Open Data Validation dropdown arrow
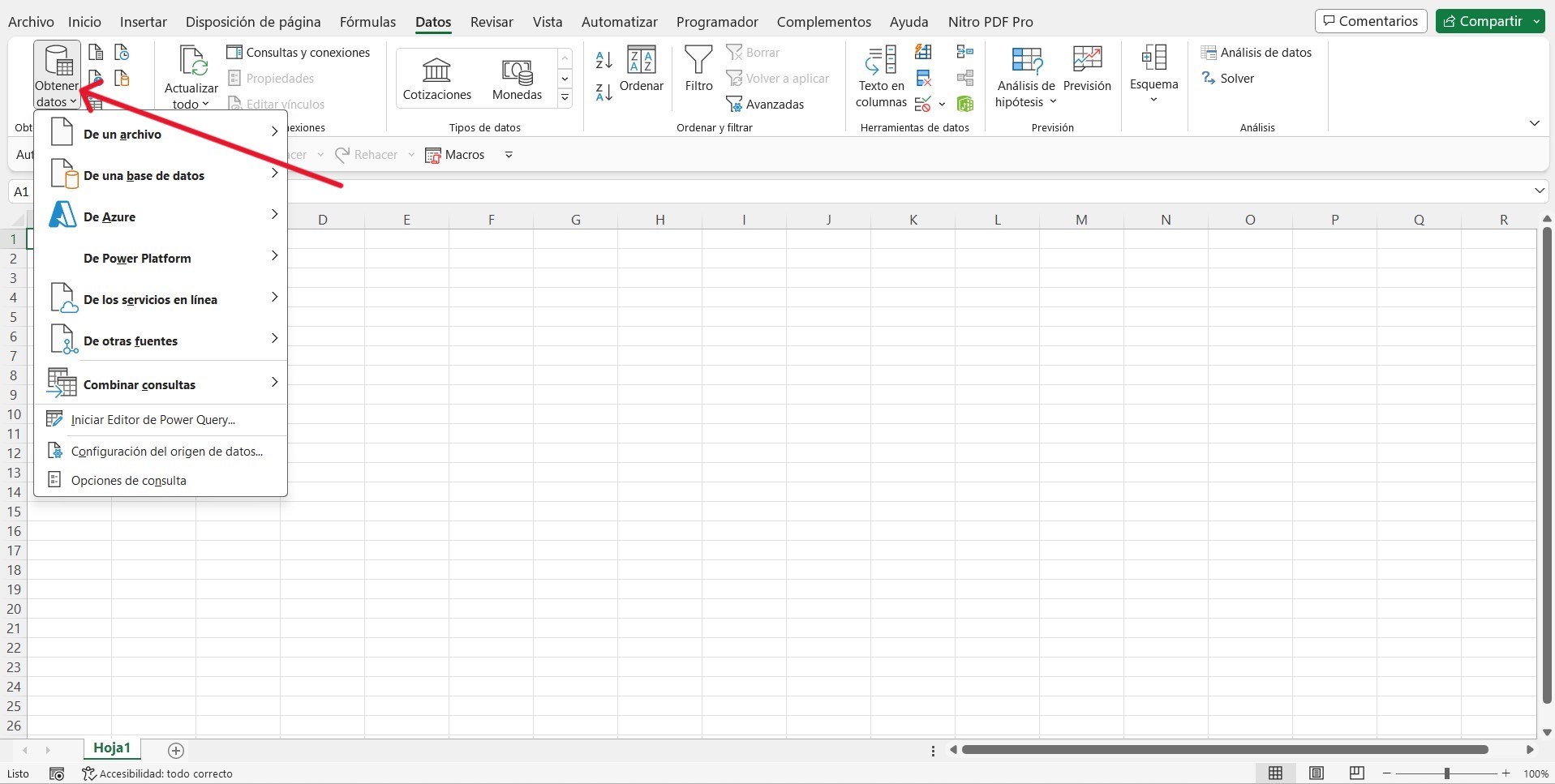This screenshot has width=1555, height=784. [x=942, y=104]
